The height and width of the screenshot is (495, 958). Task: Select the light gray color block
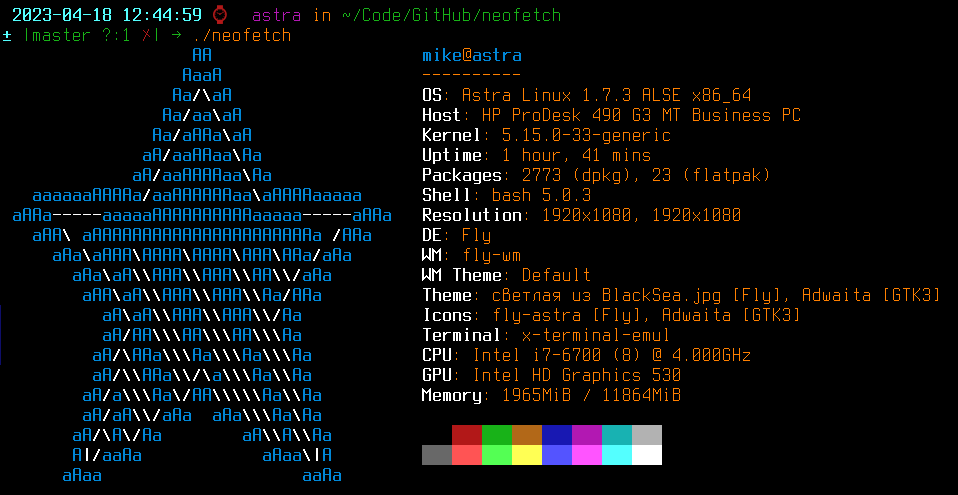pyautogui.click(x=646, y=435)
